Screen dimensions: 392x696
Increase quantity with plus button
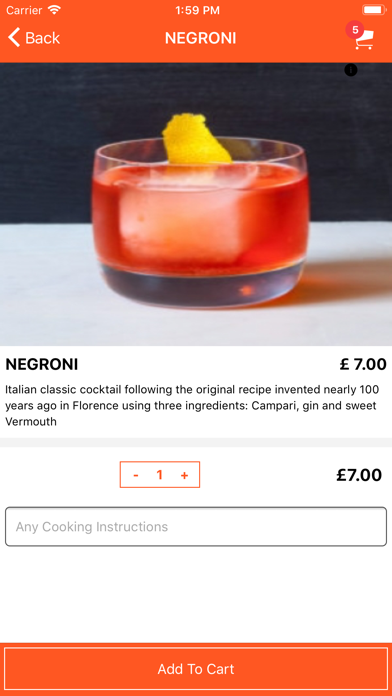[x=184, y=475]
